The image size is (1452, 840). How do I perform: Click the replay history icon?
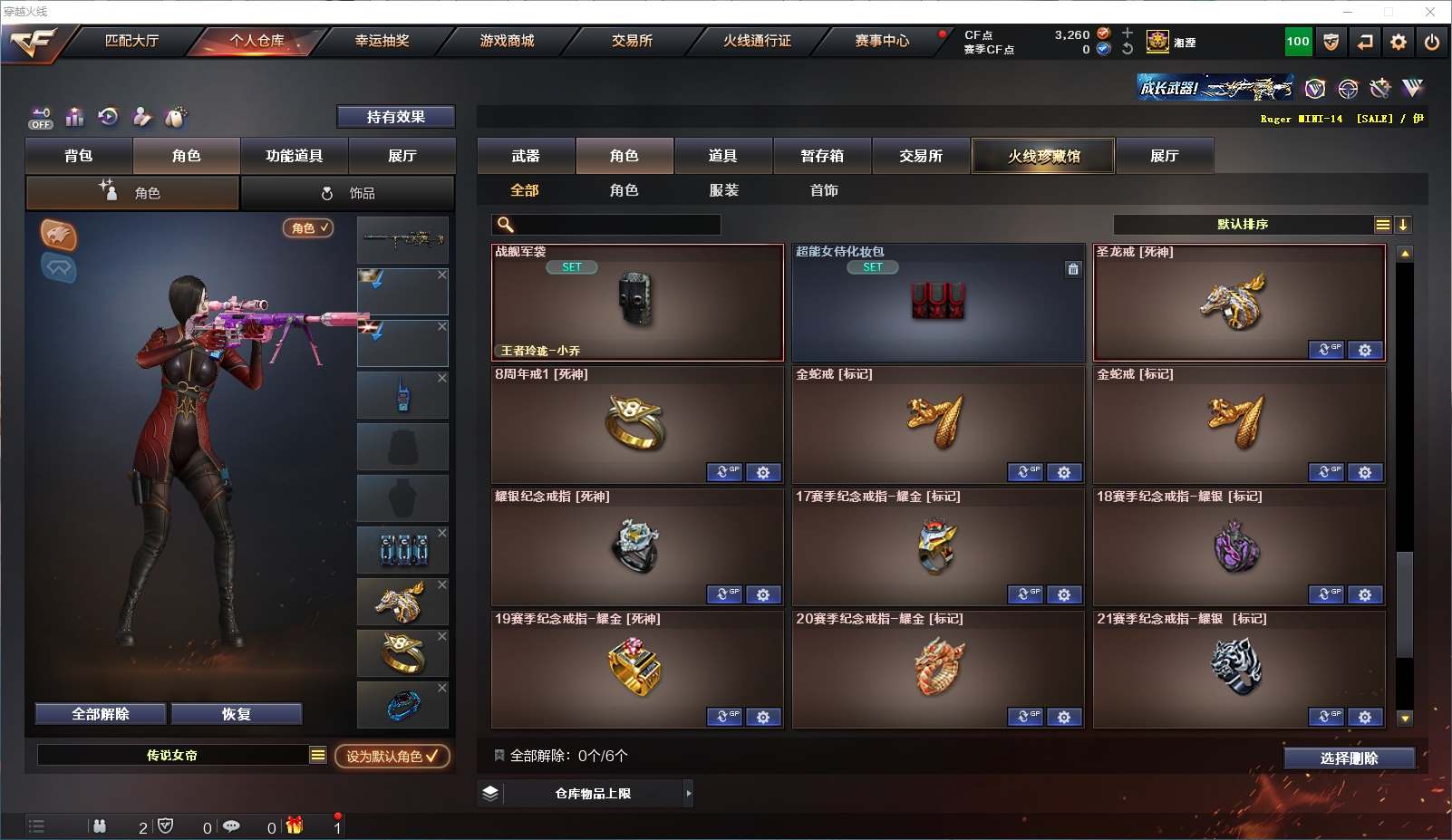point(108,116)
